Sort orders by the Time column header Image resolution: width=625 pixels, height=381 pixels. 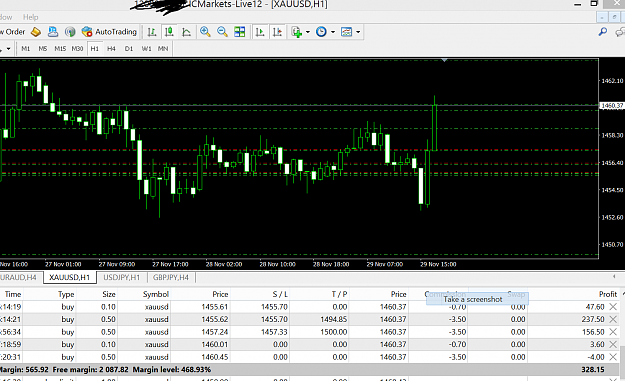pyautogui.click(x=13, y=294)
